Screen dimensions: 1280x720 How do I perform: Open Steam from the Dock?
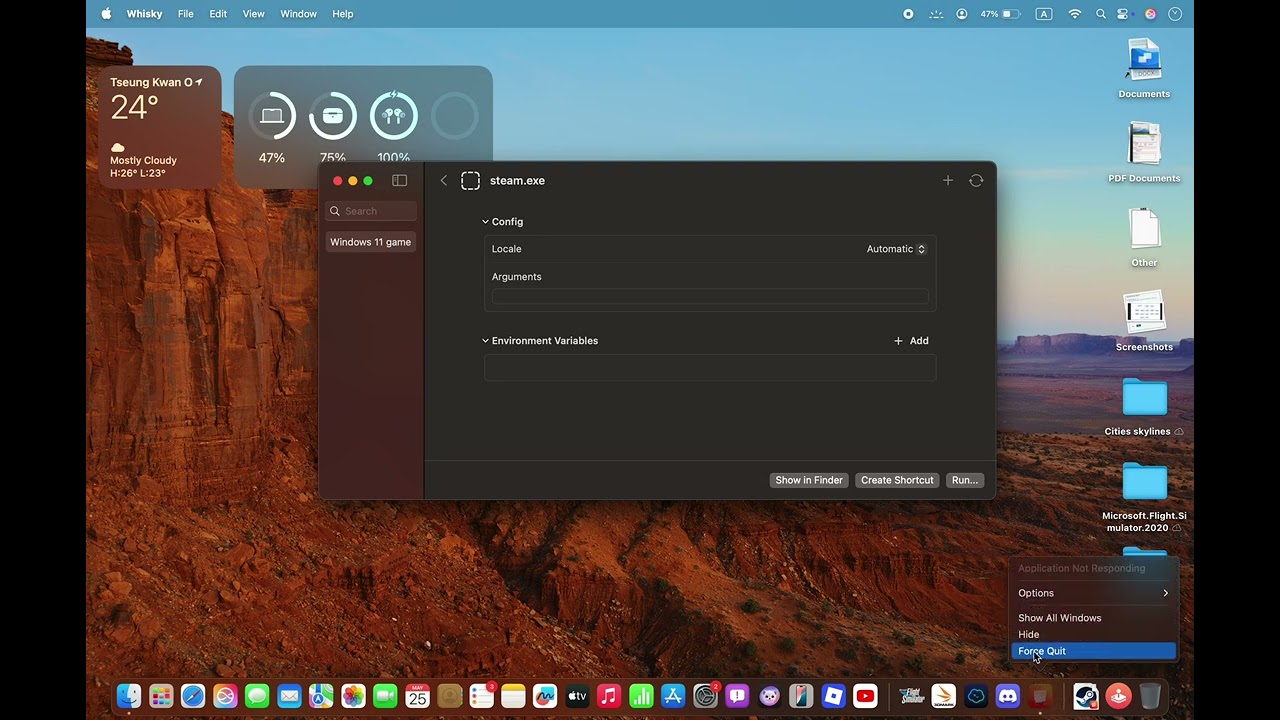(1086, 696)
